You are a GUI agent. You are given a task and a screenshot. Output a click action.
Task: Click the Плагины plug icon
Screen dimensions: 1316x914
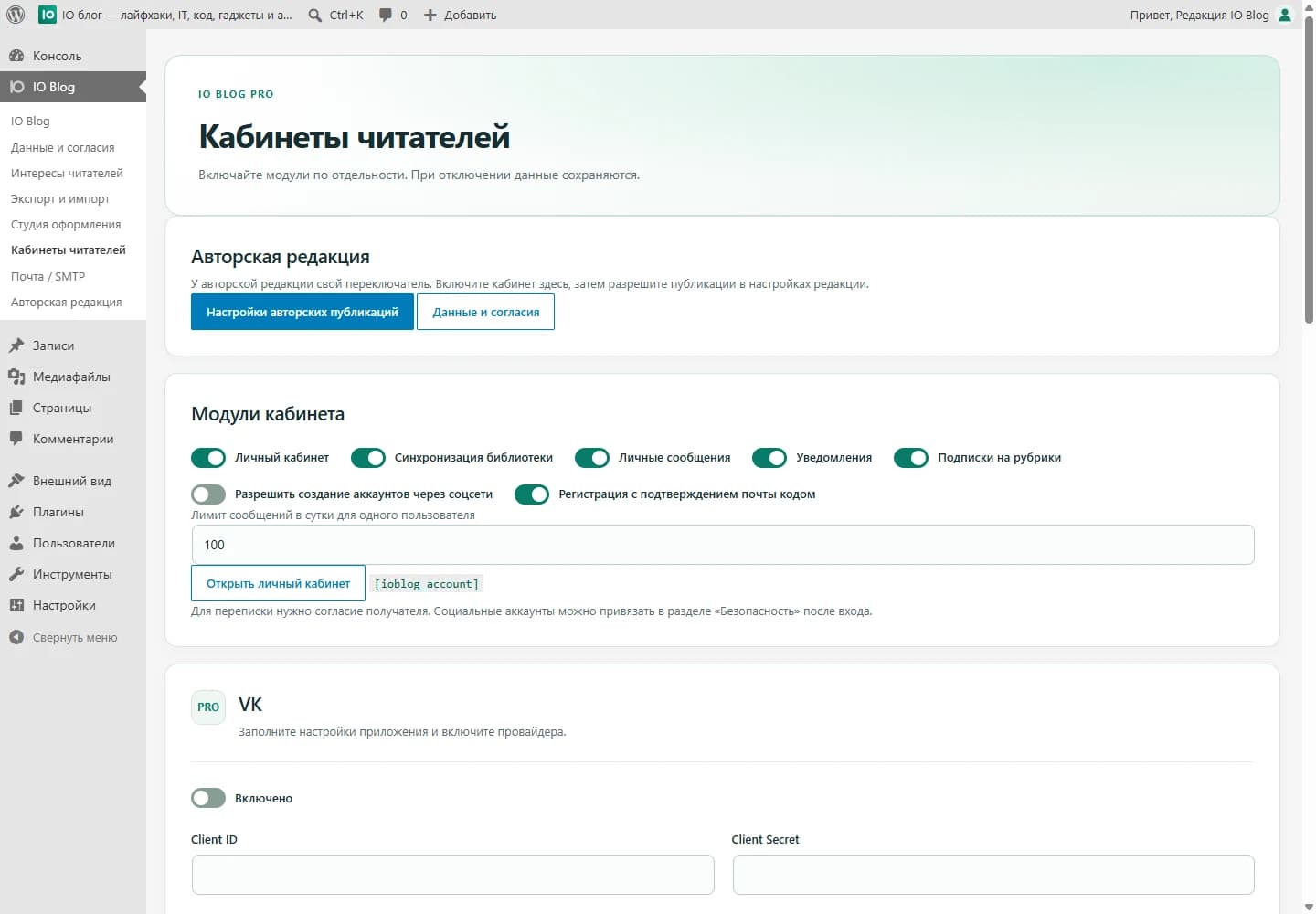[x=16, y=512]
